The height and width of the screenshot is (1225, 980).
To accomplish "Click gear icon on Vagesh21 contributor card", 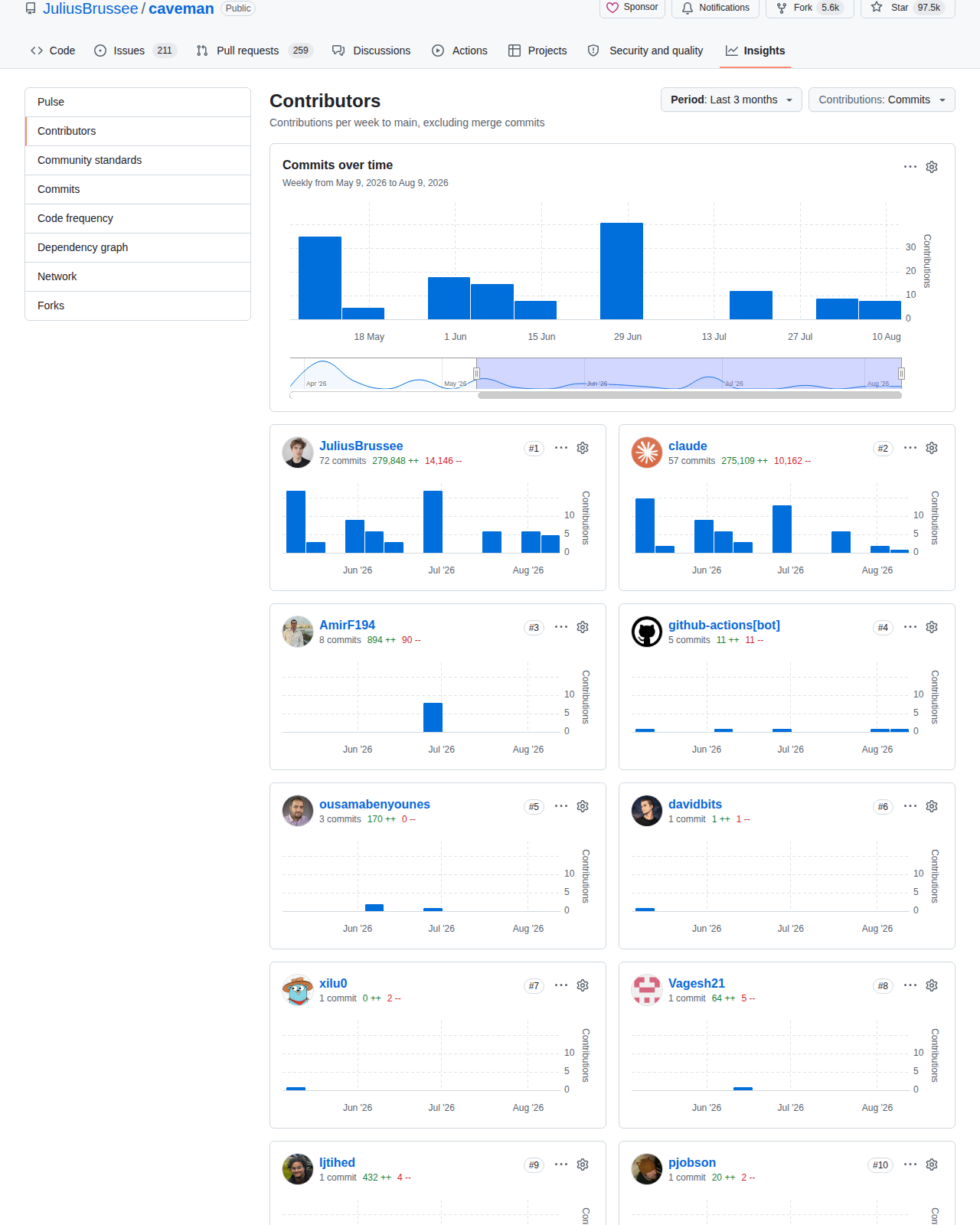I will (x=932, y=985).
